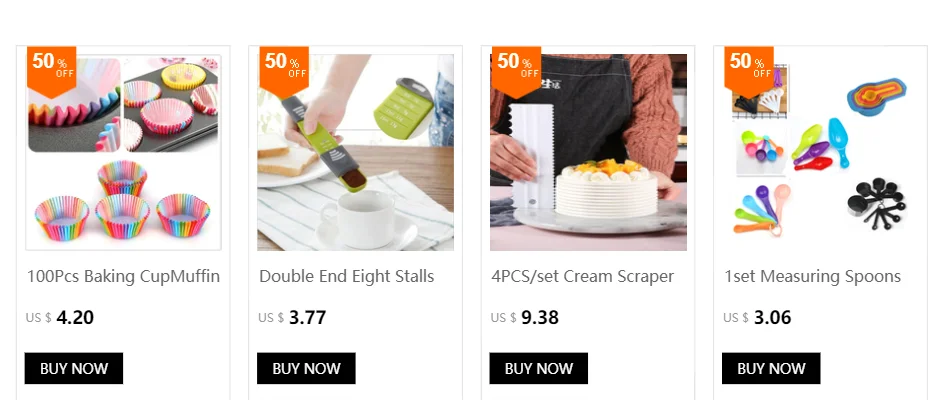Click 50% off badge on cream scraper

[x=516, y=70]
